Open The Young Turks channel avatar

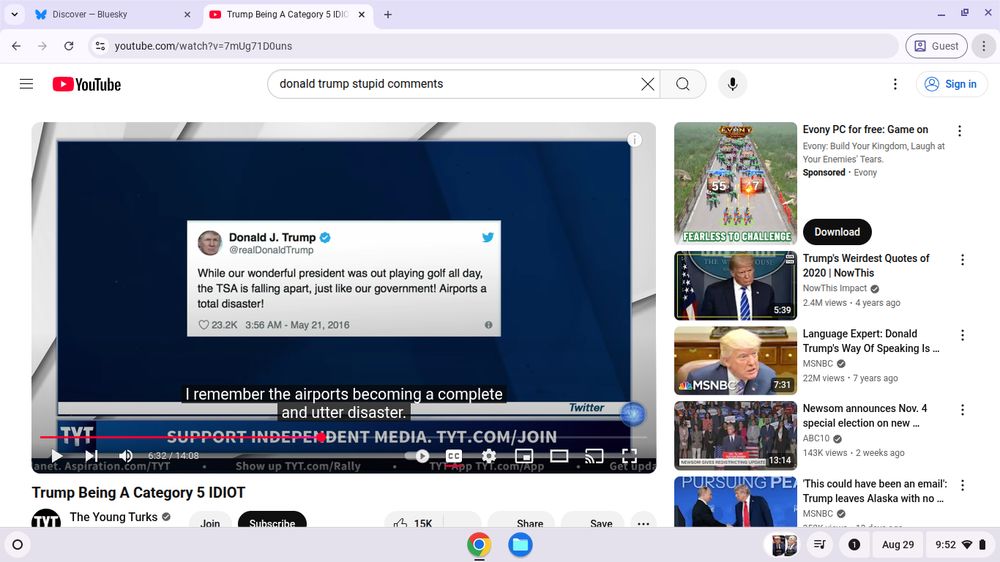pyautogui.click(x=46, y=519)
